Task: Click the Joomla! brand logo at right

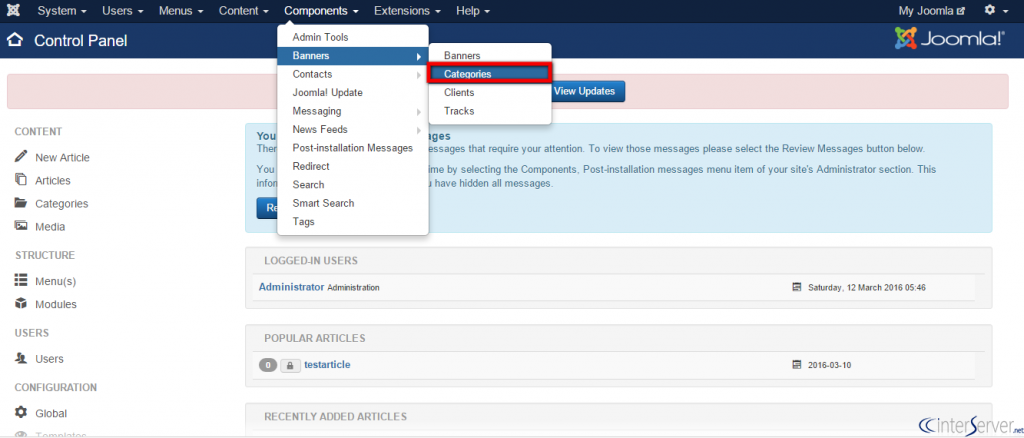Action: click(950, 39)
